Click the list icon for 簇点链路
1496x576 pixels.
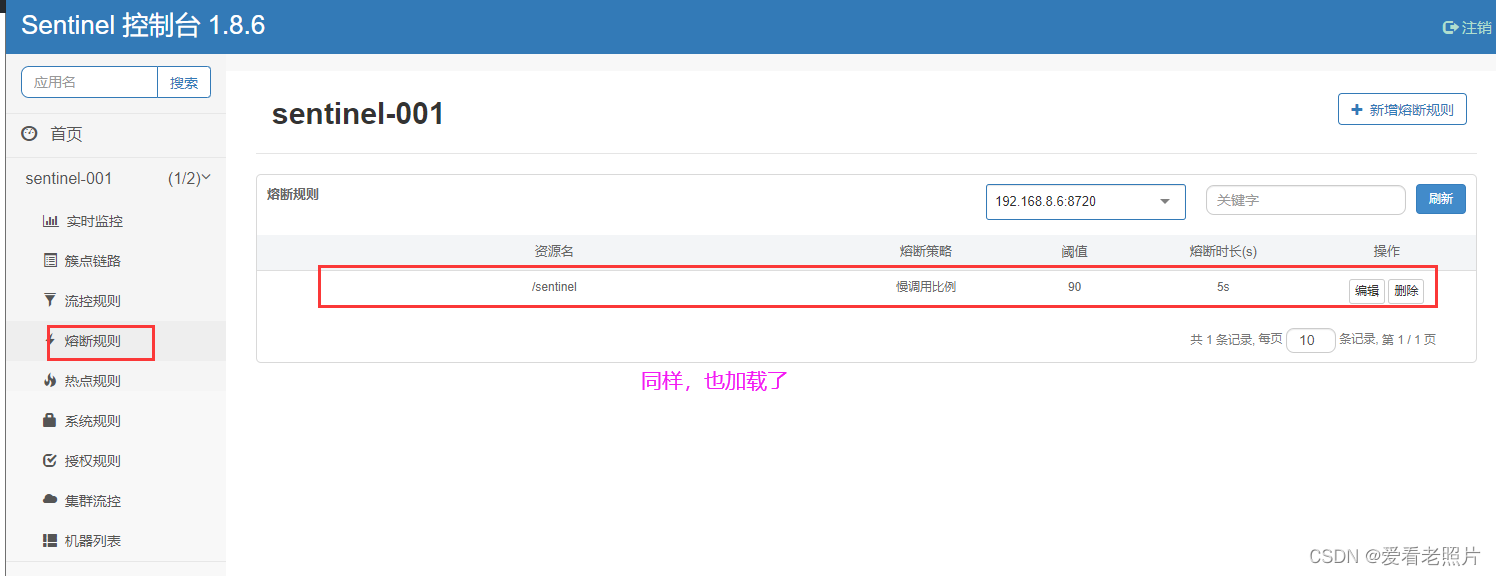coord(50,261)
